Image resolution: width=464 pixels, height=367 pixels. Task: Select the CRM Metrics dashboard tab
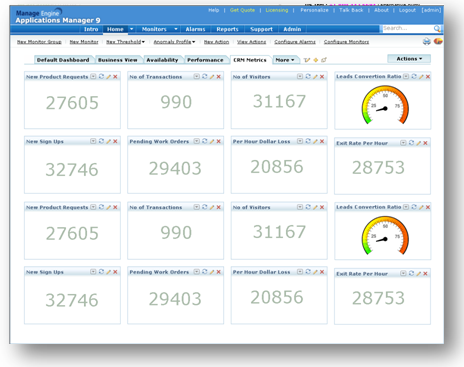pyautogui.click(x=250, y=60)
